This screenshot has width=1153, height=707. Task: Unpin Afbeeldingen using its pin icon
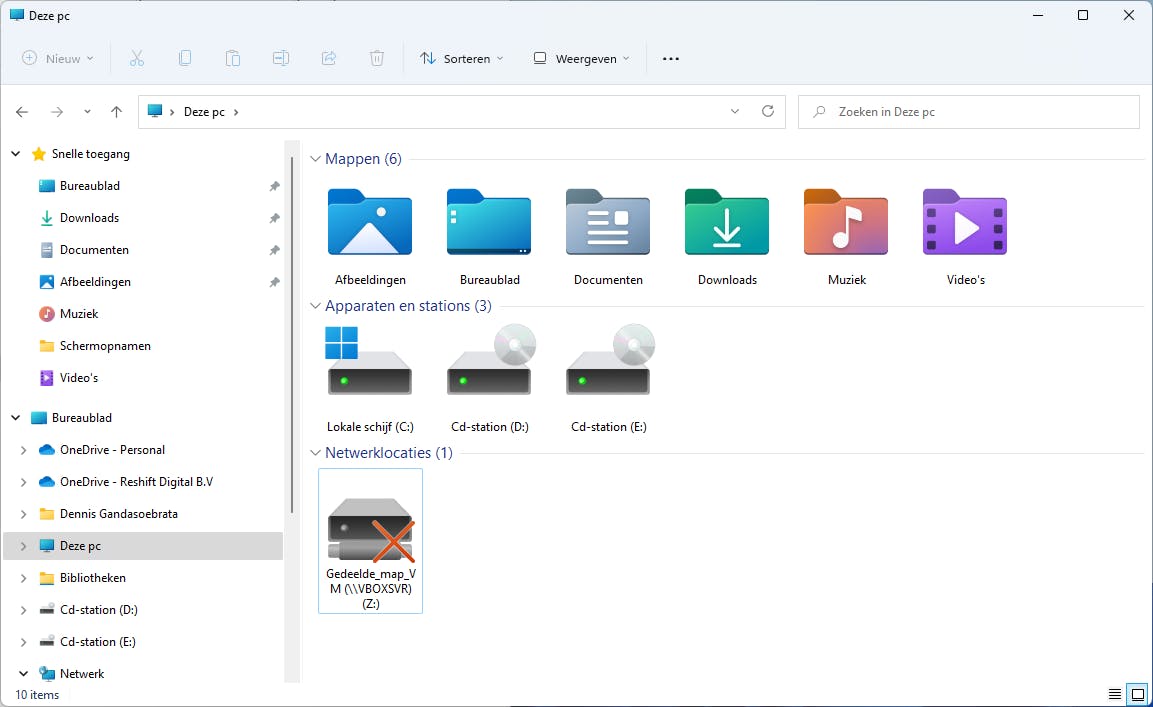tap(274, 283)
